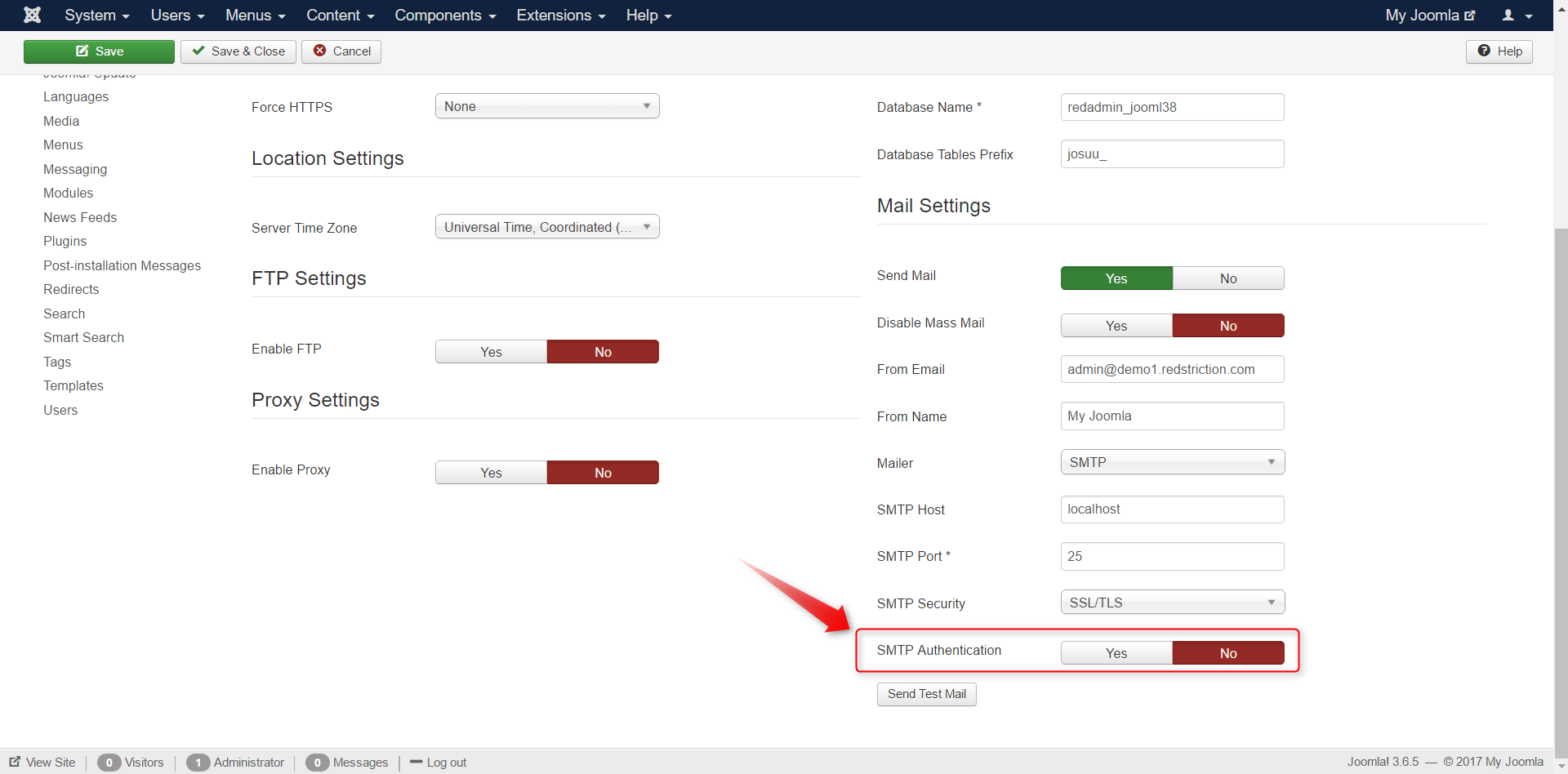
Task: Set Enable FTP to No
Action: click(603, 352)
